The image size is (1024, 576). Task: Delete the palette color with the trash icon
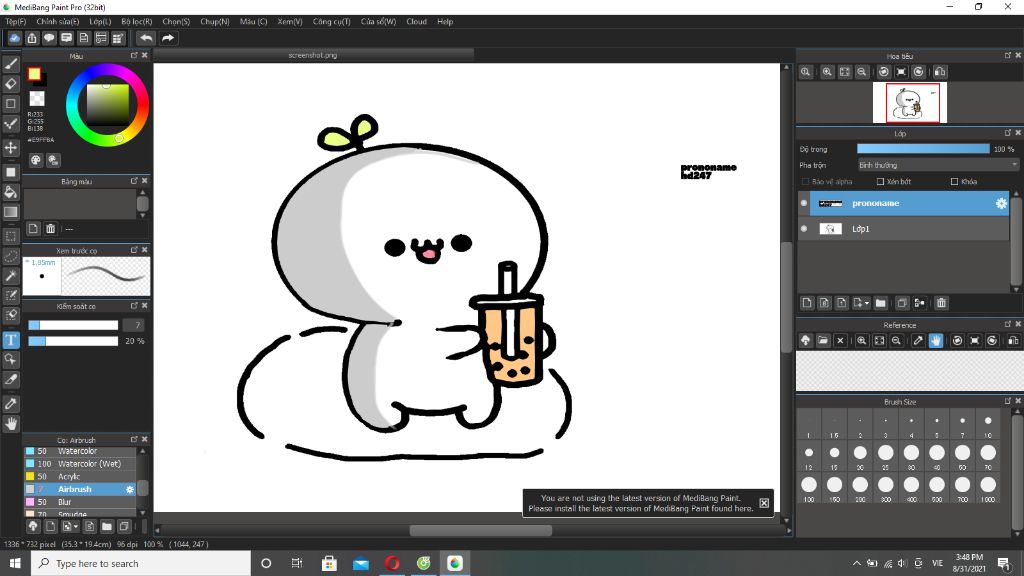coord(50,229)
